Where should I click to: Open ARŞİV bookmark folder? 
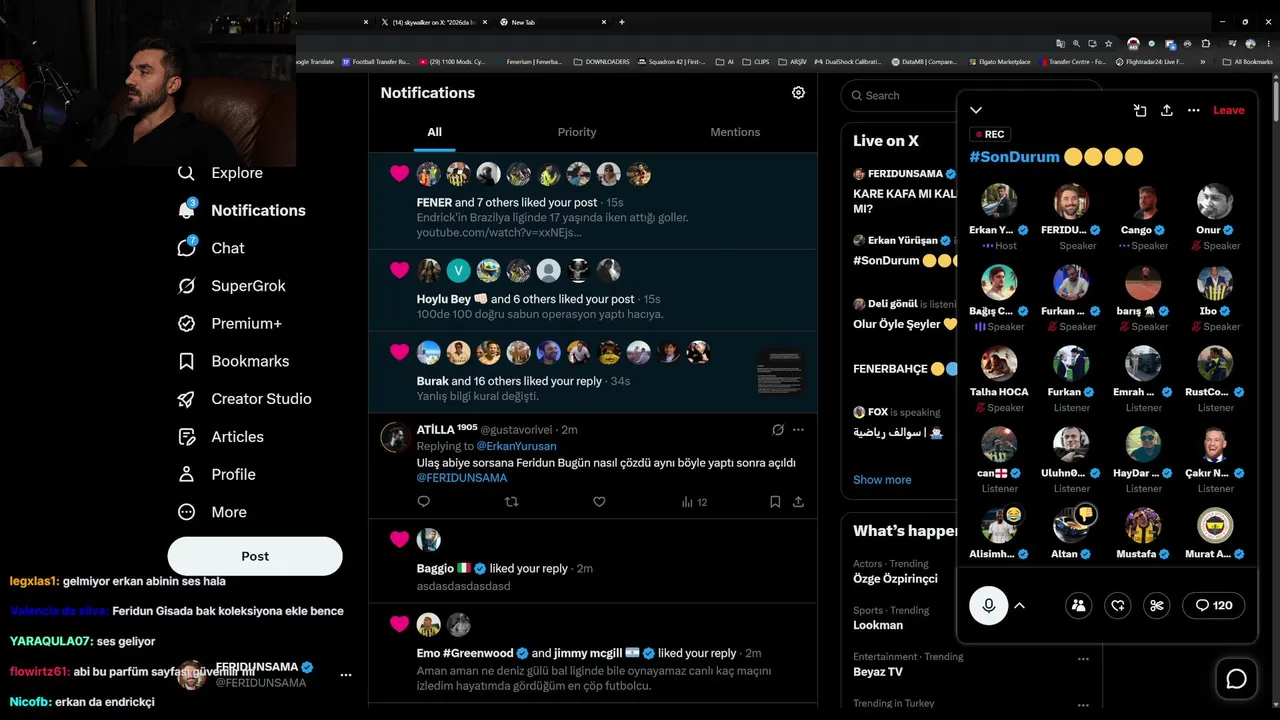[791, 62]
